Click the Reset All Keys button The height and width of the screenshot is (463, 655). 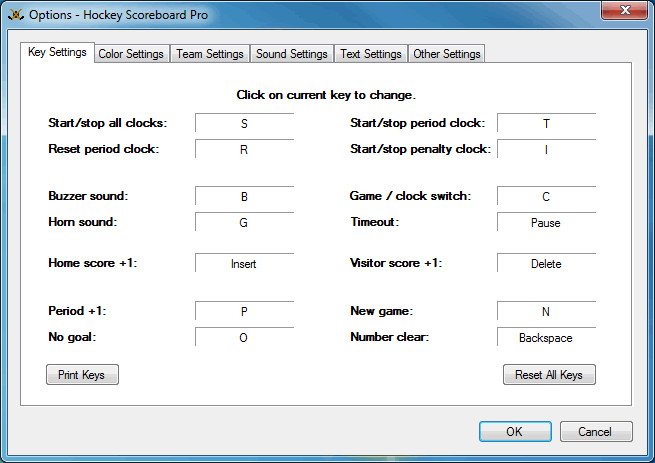pyautogui.click(x=549, y=374)
